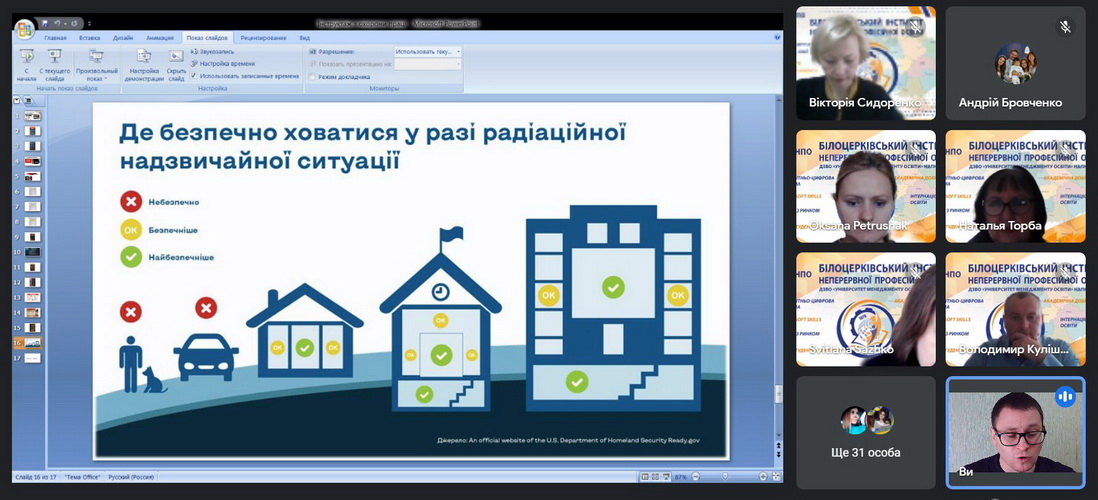Open the Рецензирование ribbon tab
The image size is (1098, 500).
point(263,38)
